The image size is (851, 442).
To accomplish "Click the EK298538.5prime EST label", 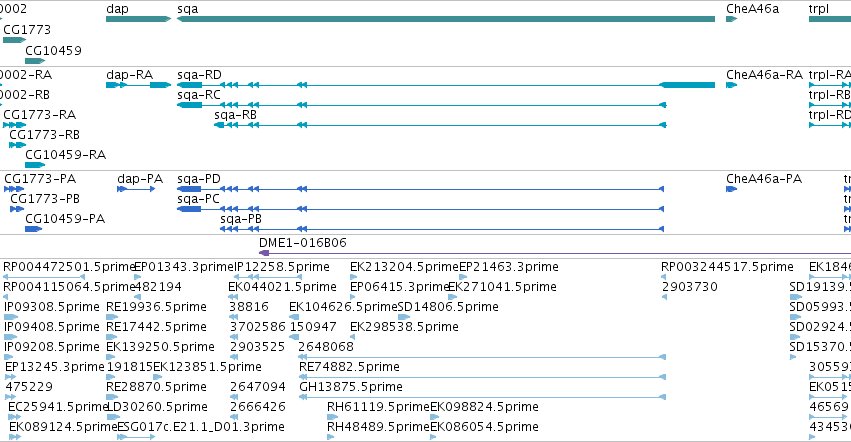I will pyautogui.click(x=404, y=327).
